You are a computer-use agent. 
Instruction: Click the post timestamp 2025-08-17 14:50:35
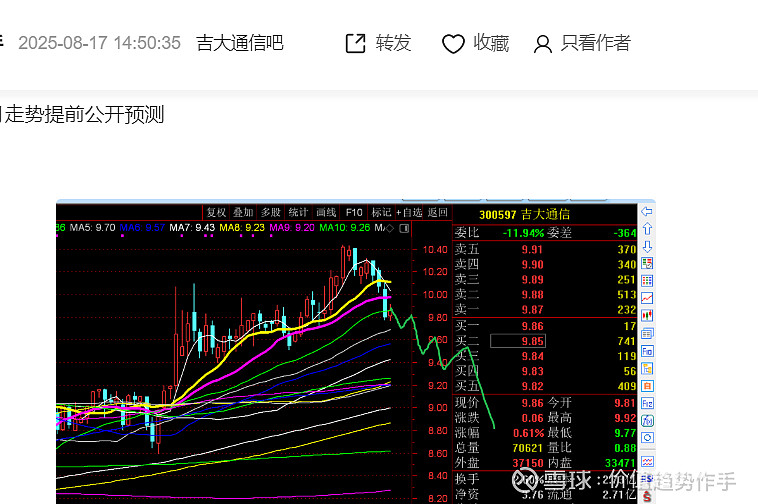(100, 43)
